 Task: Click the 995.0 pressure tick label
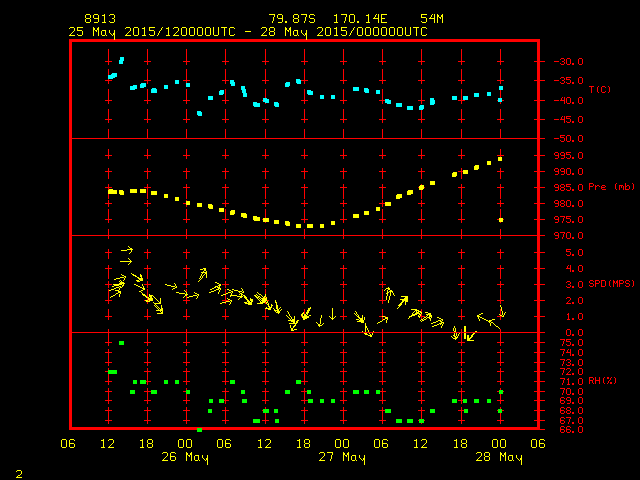click(x=569, y=156)
